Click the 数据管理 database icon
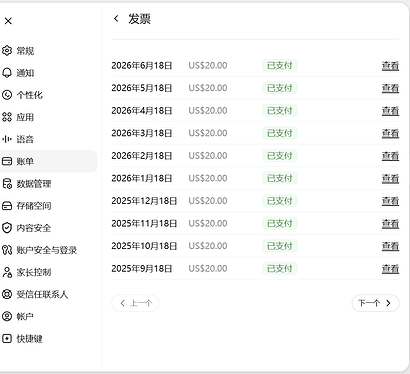This screenshot has width=410, height=374. coord(7,184)
